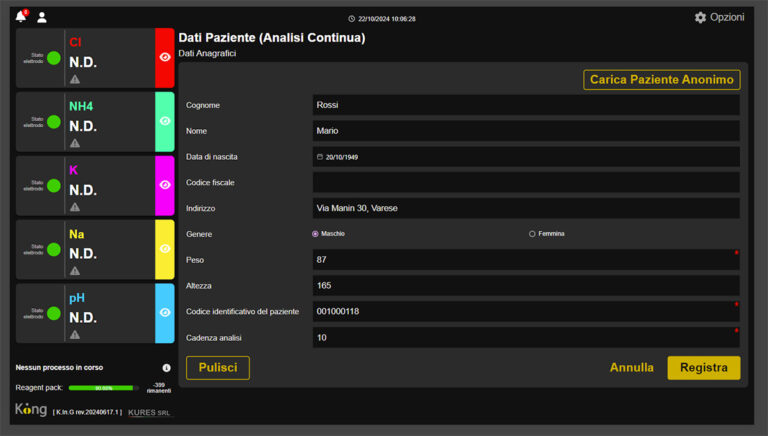Screen dimensions: 768x436
Task: Click the '-399 rimanenti' text
Action: [159, 388]
